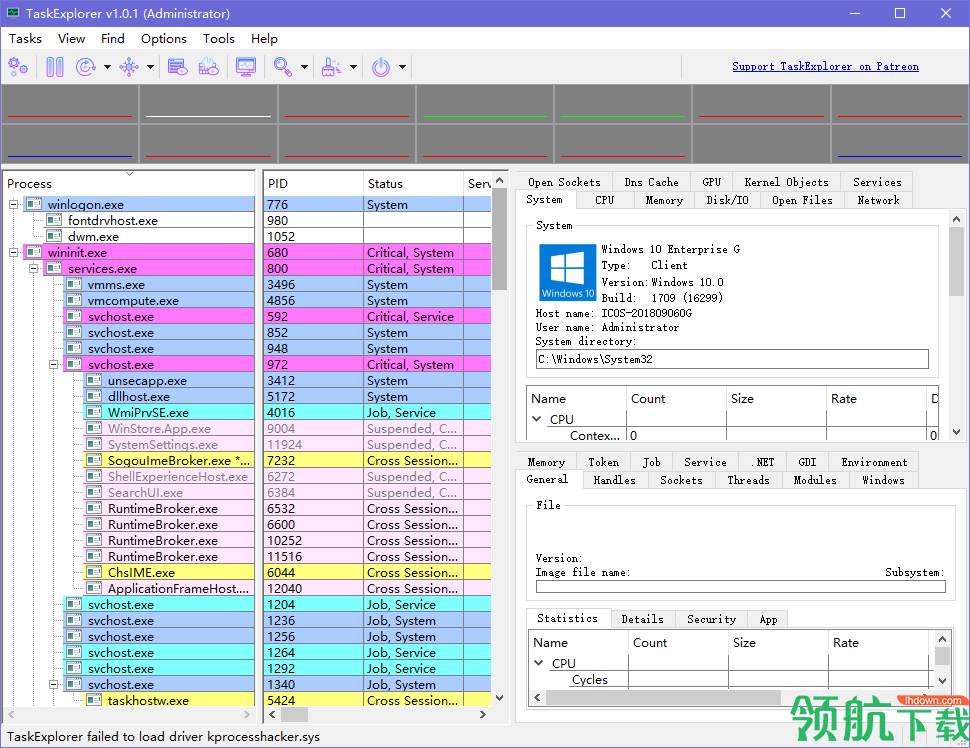Sort by the Status column header

[x=413, y=184]
